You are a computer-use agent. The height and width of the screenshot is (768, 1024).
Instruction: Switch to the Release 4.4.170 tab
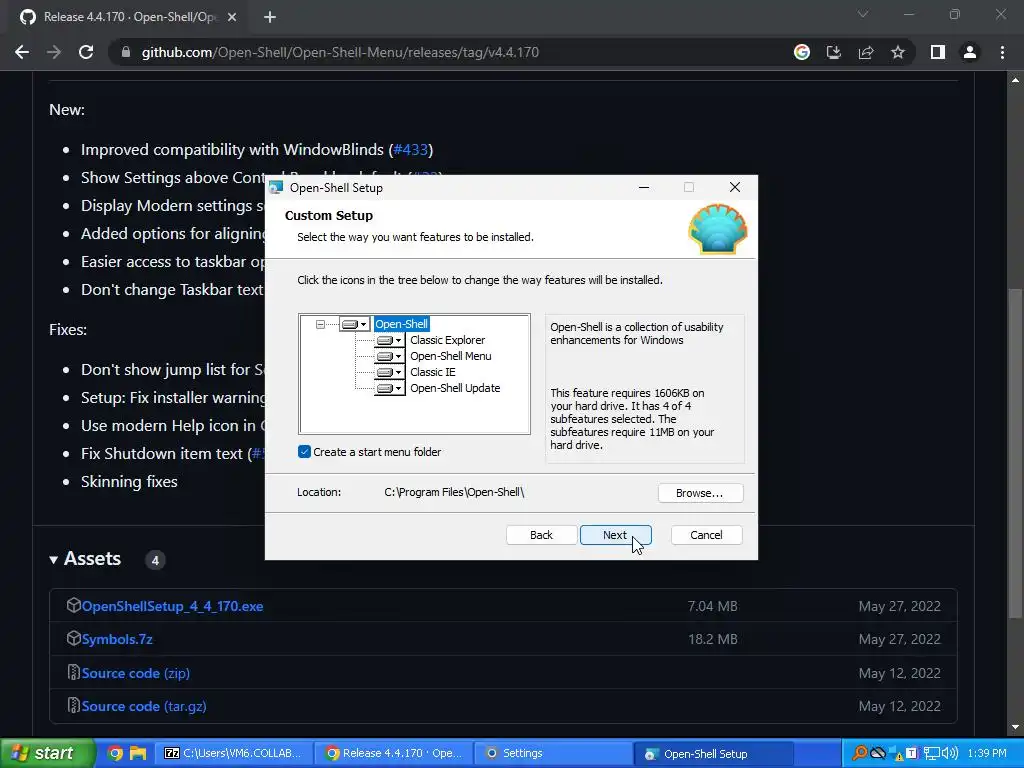coord(128,17)
